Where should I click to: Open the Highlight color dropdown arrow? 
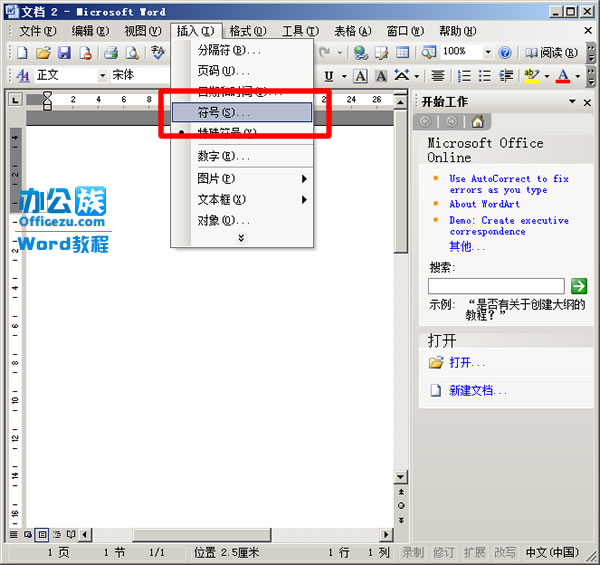[547, 76]
